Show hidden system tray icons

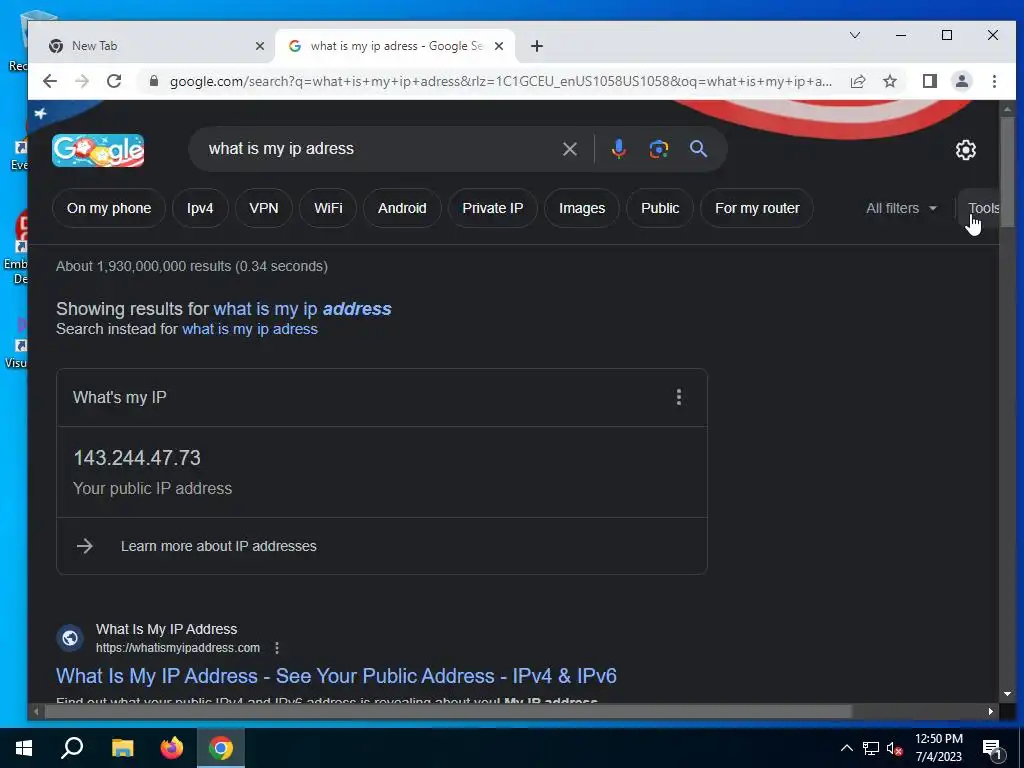(x=846, y=748)
